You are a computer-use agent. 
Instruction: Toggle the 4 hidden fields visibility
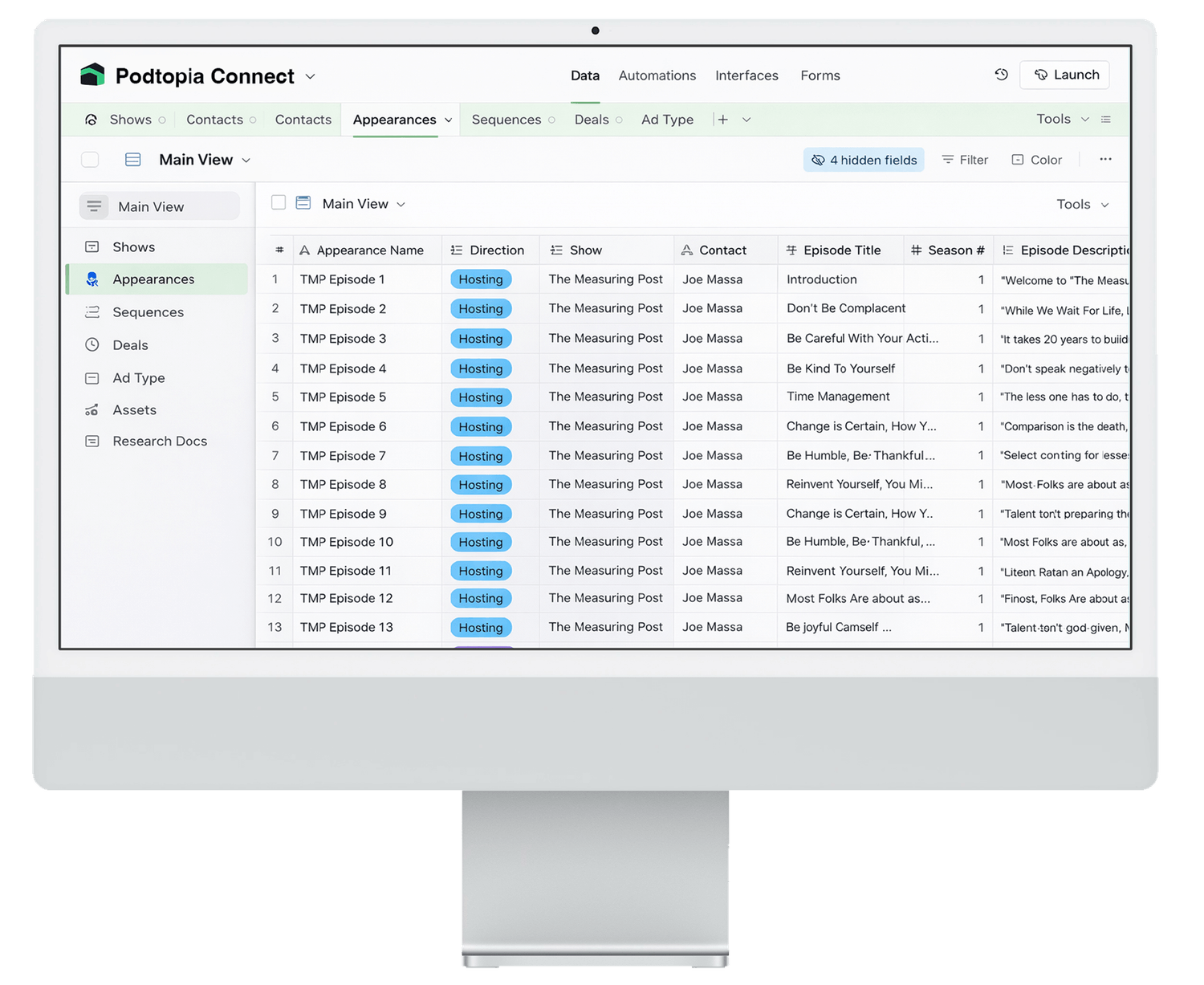tap(864, 160)
